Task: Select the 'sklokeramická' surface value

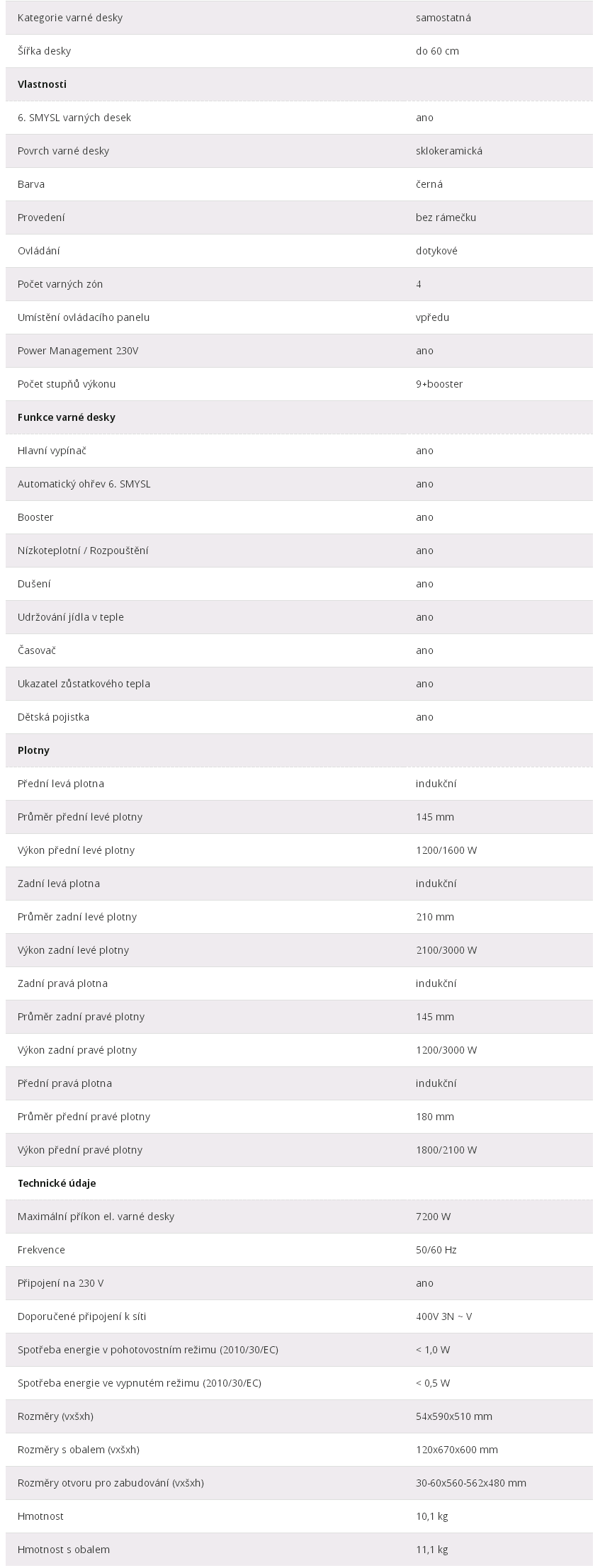Action: (x=449, y=151)
